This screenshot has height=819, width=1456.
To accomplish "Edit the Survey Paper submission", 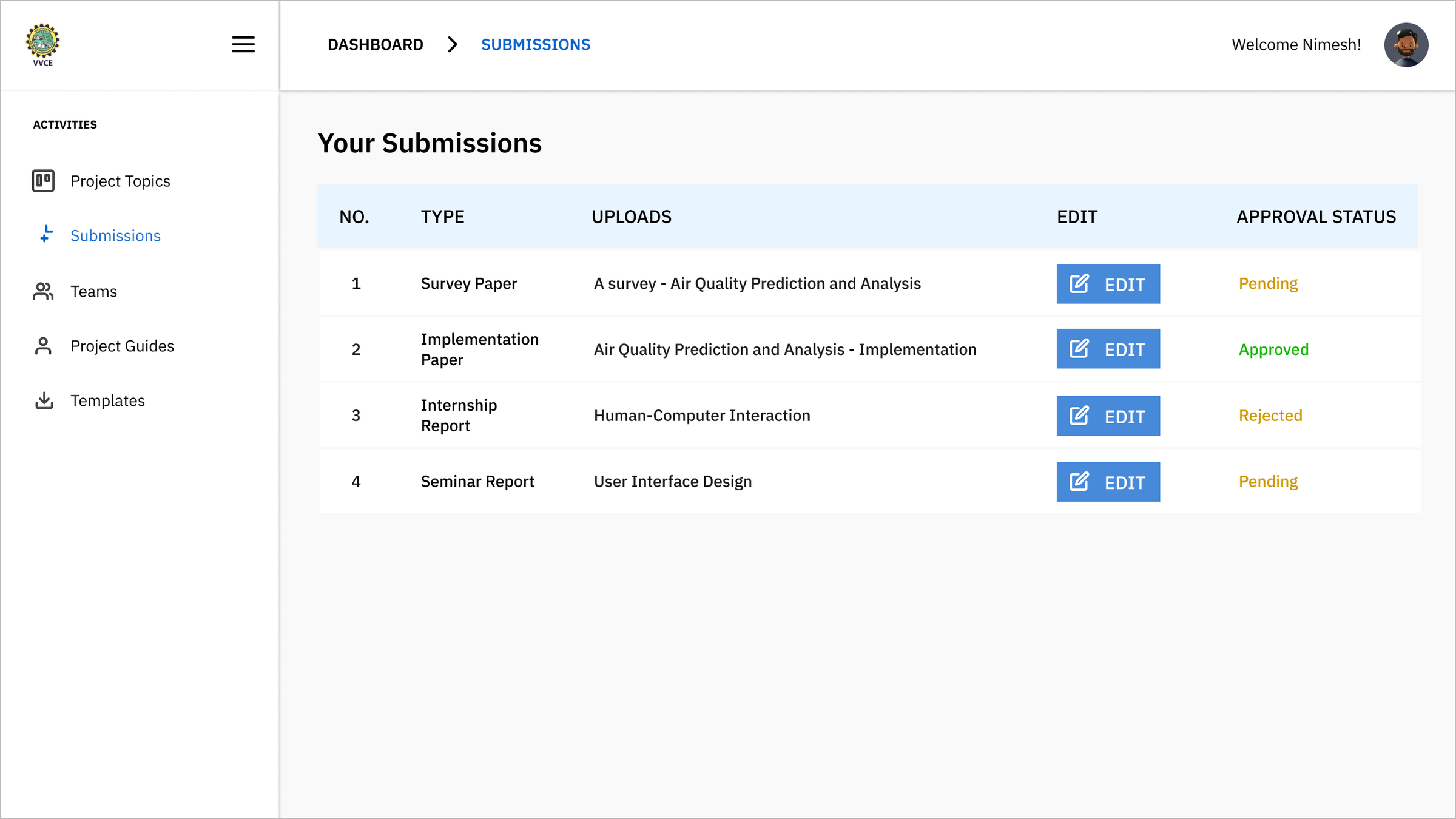I will (1107, 283).
